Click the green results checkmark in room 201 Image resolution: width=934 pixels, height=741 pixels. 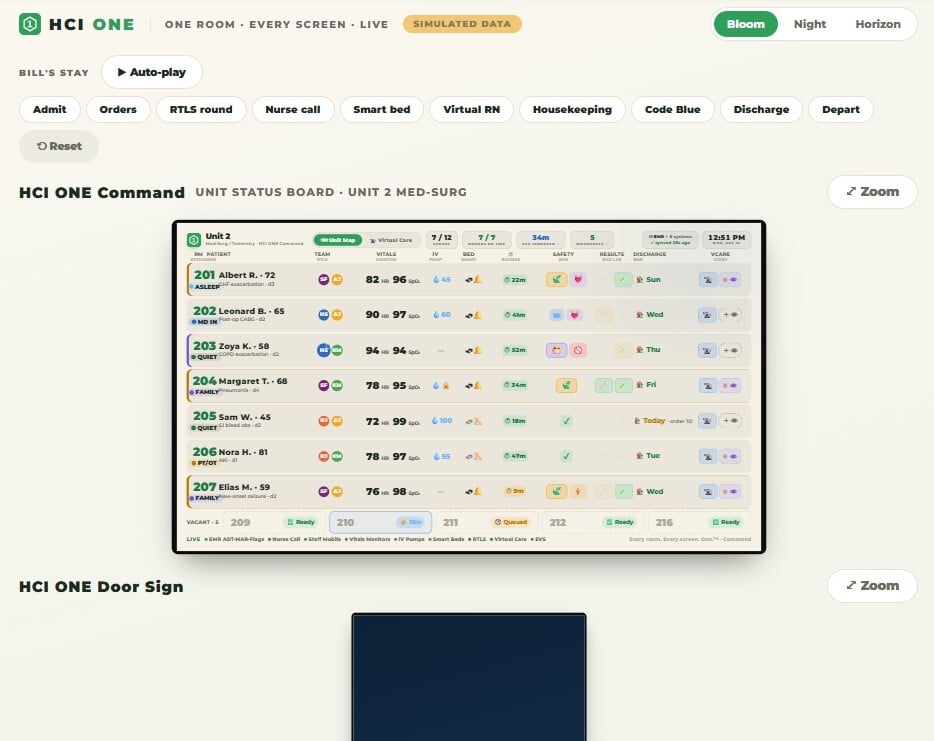[623, 279]
